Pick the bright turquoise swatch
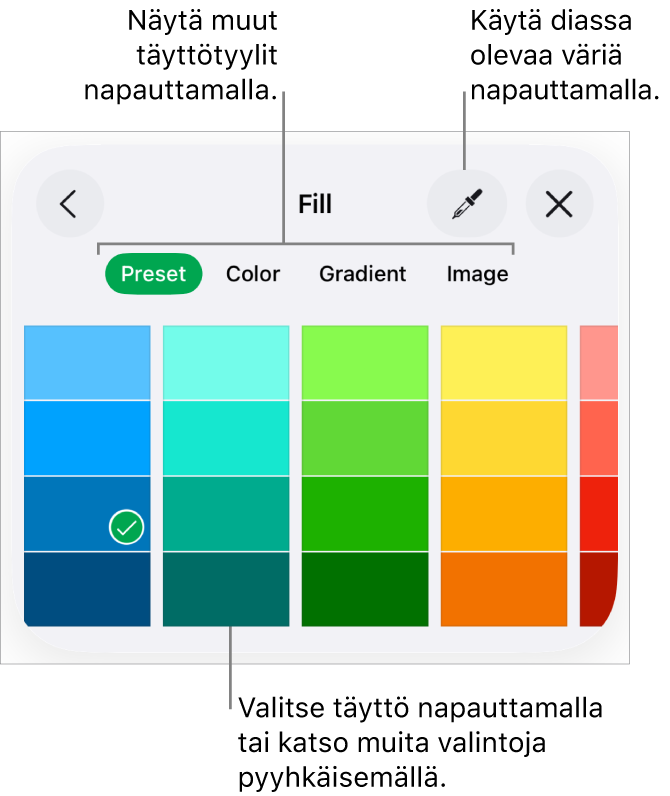Screen dimensions: 670x796 (x=226, y=438)
